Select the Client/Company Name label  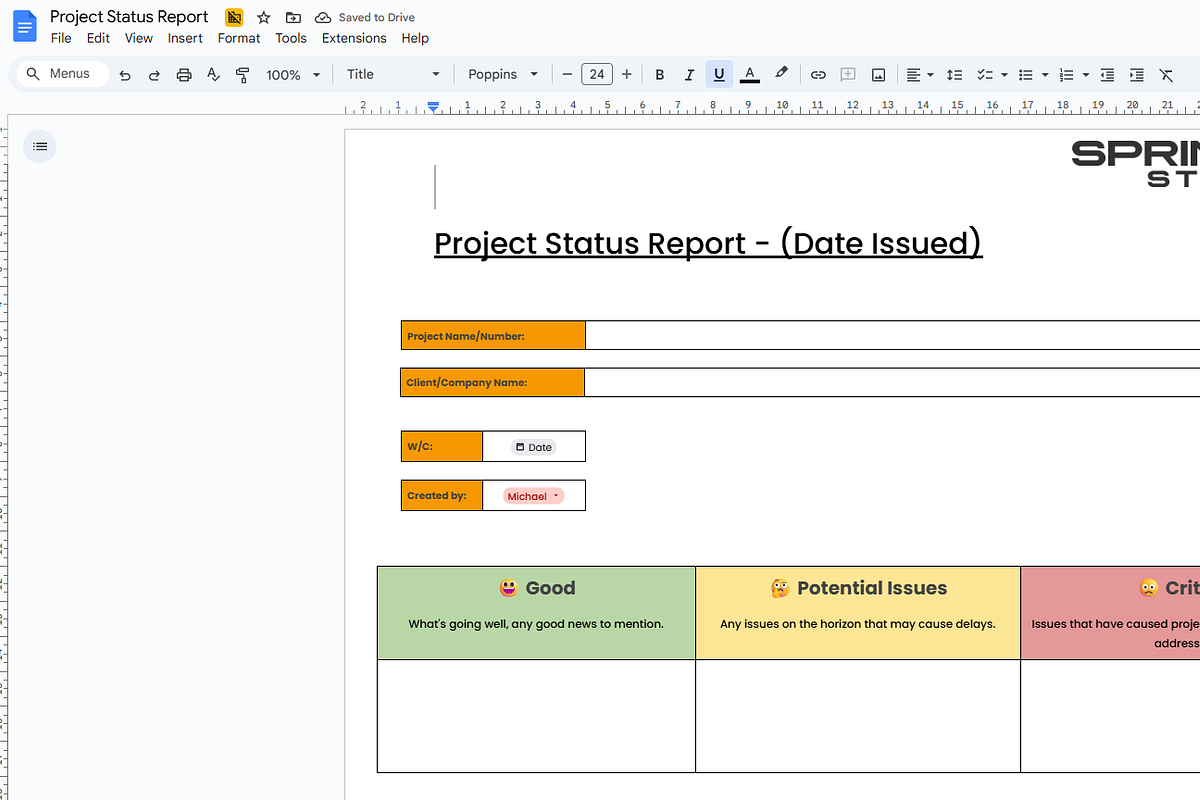point(466,383)
